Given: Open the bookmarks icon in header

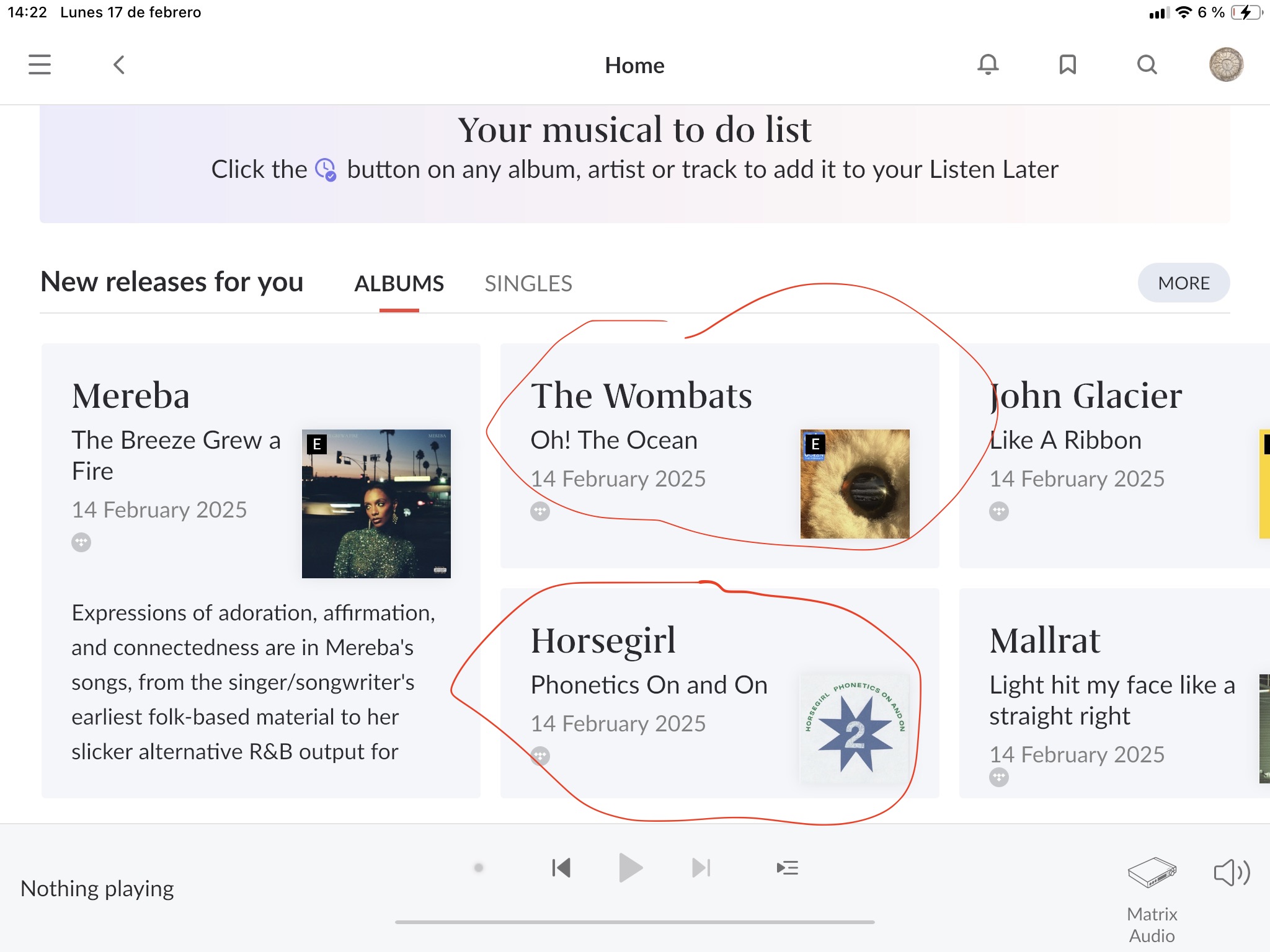Looking at the screenshot, I should pos(1067,64).
